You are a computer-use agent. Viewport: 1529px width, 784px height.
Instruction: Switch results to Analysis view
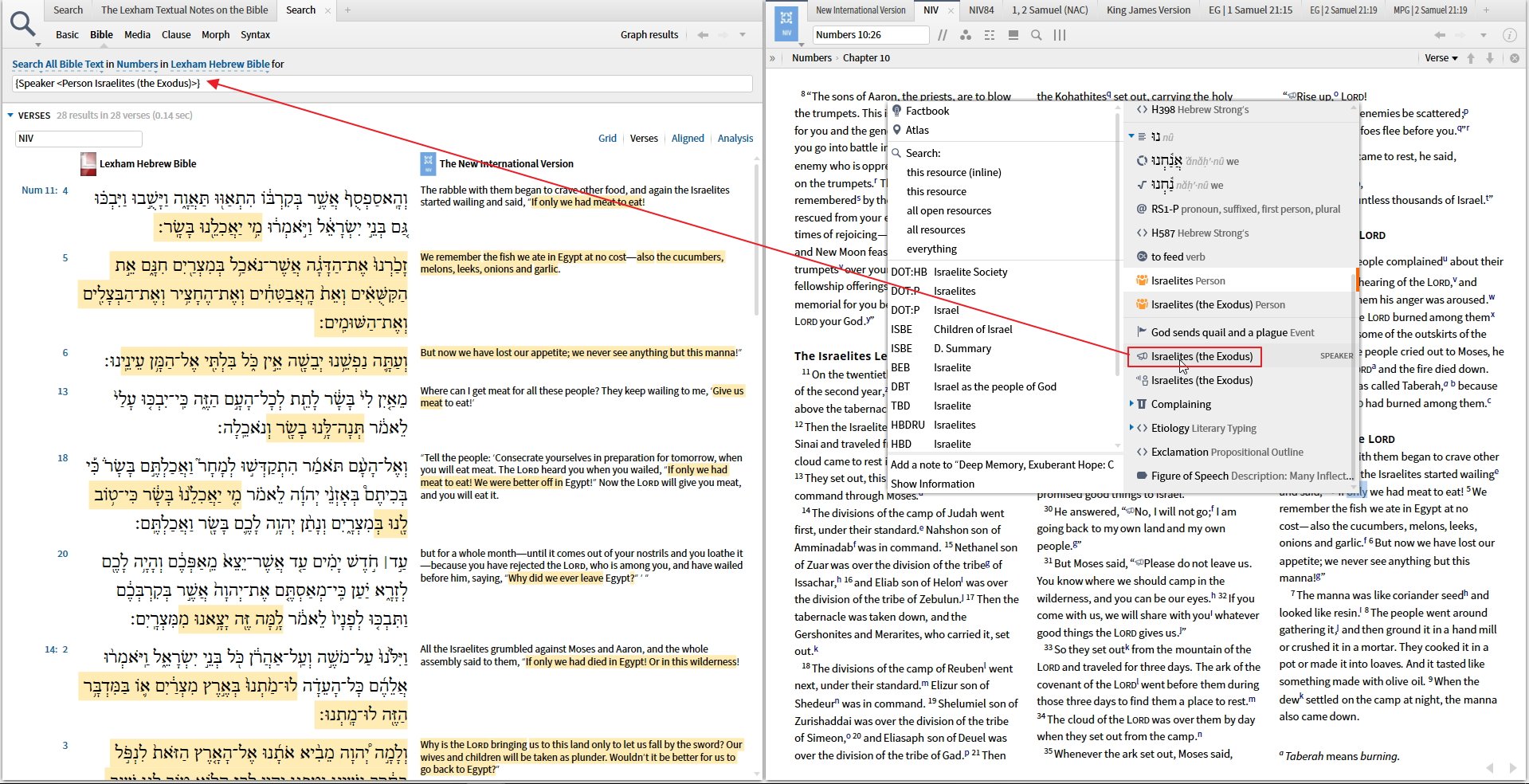[x=735, y=139]
